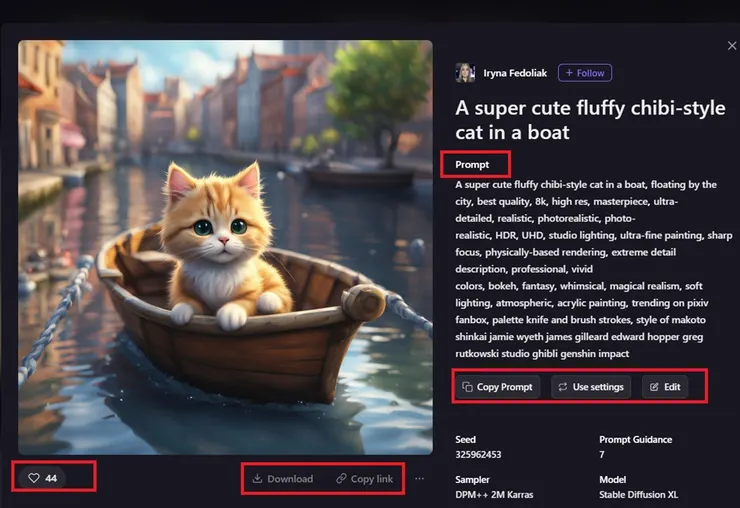740x508 pixels.
Task: Open the three-dot more options menu
Action: click(420, 479)
